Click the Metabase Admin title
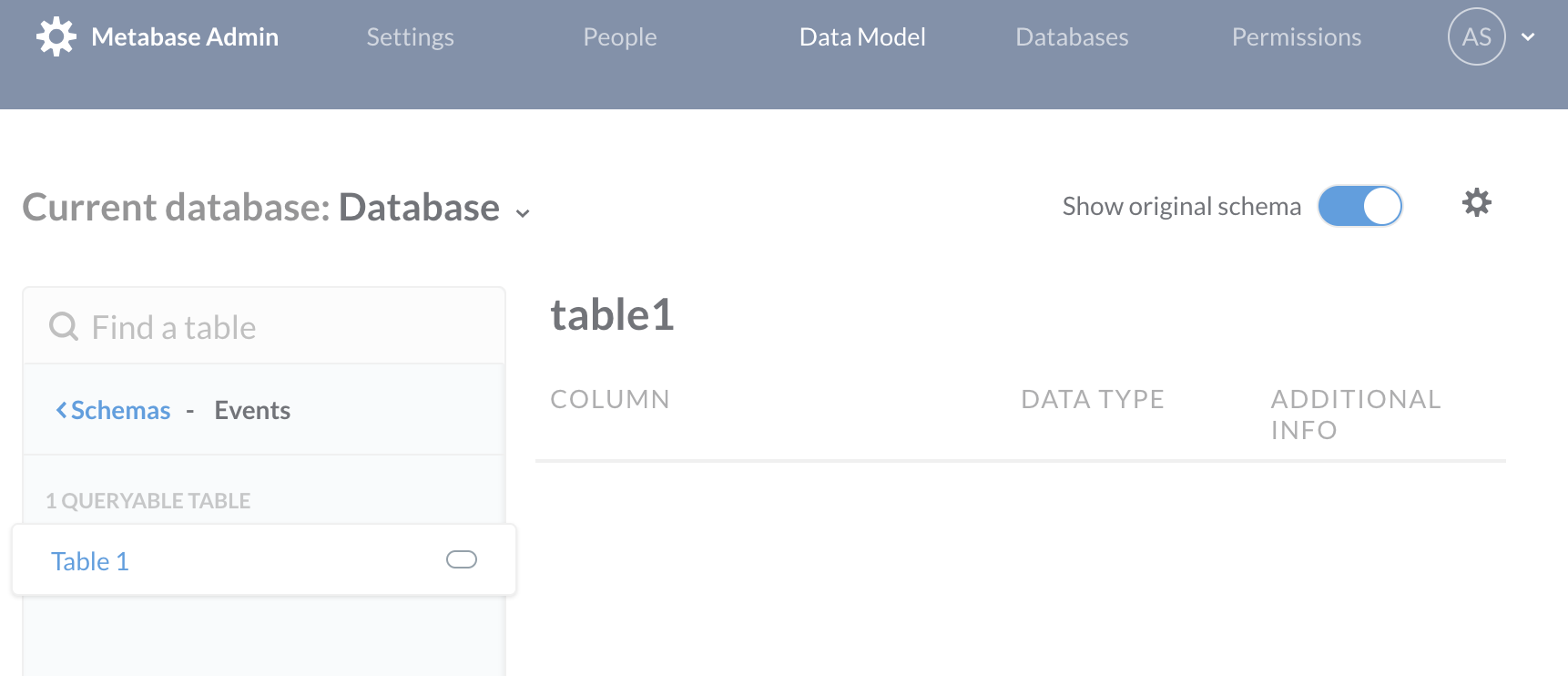 click(x=185, y=37)
